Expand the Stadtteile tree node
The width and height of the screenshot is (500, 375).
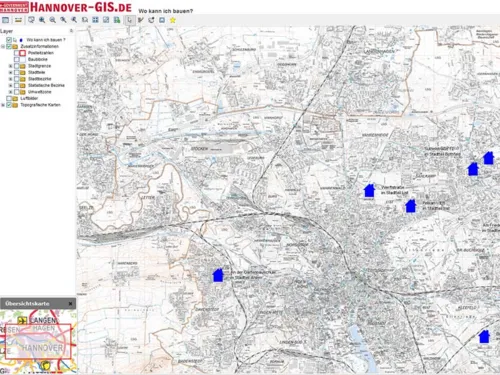(x=10, y=72)
